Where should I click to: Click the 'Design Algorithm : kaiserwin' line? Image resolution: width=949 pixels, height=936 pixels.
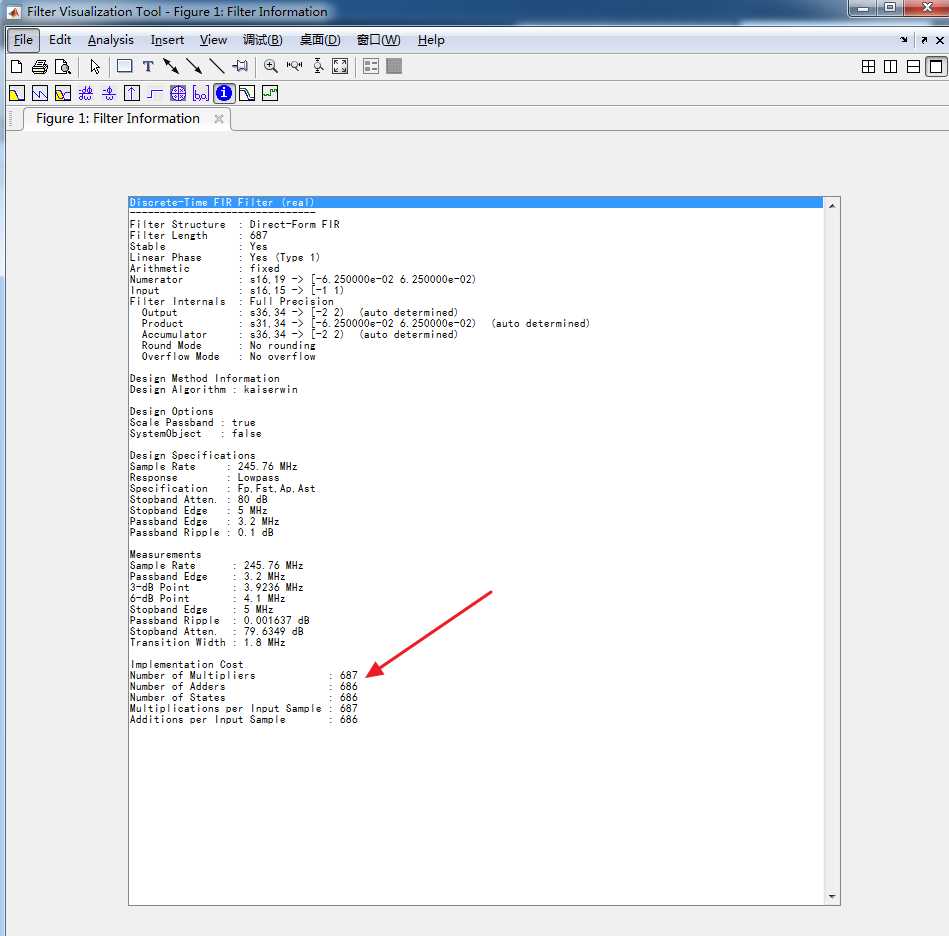[214, 390]
